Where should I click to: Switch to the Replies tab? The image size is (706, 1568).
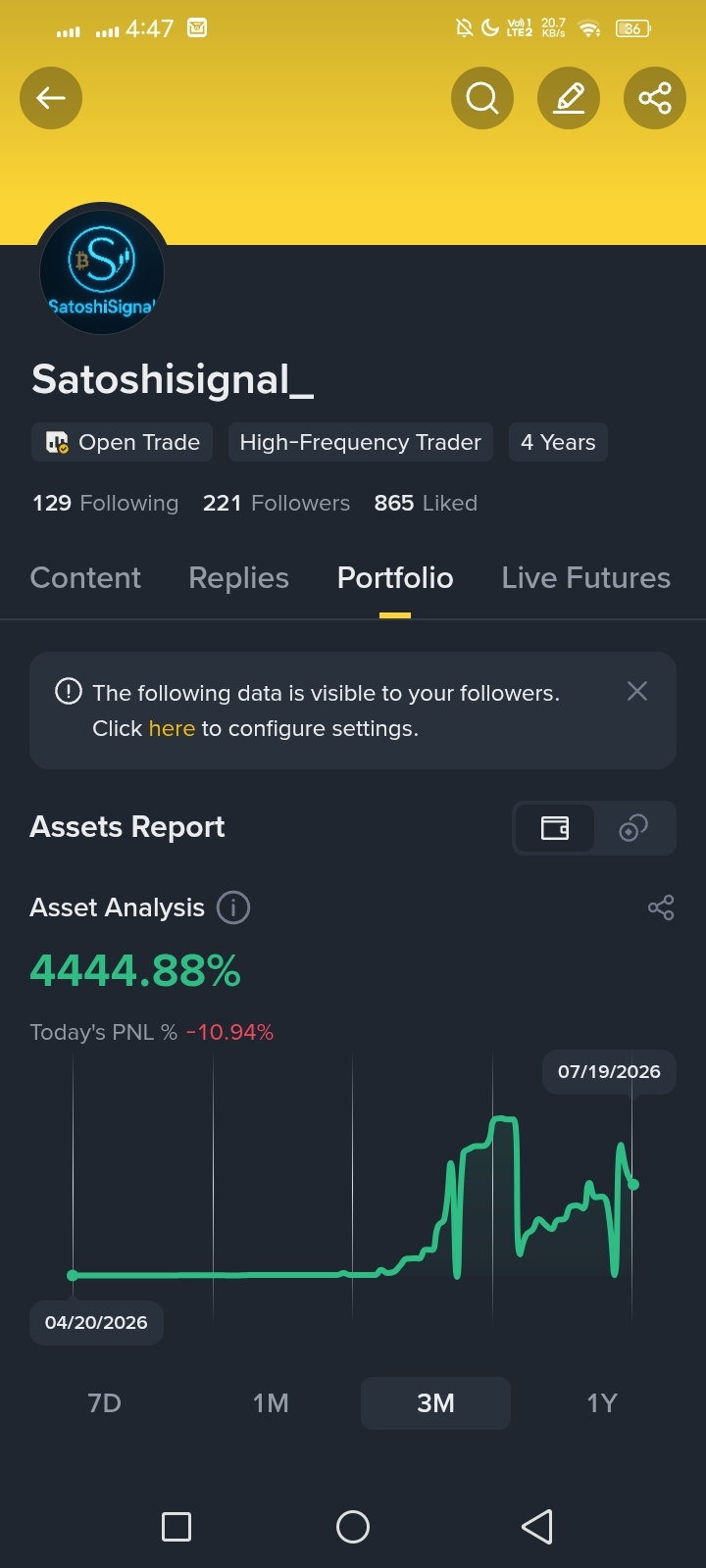[x=238, y=578]
